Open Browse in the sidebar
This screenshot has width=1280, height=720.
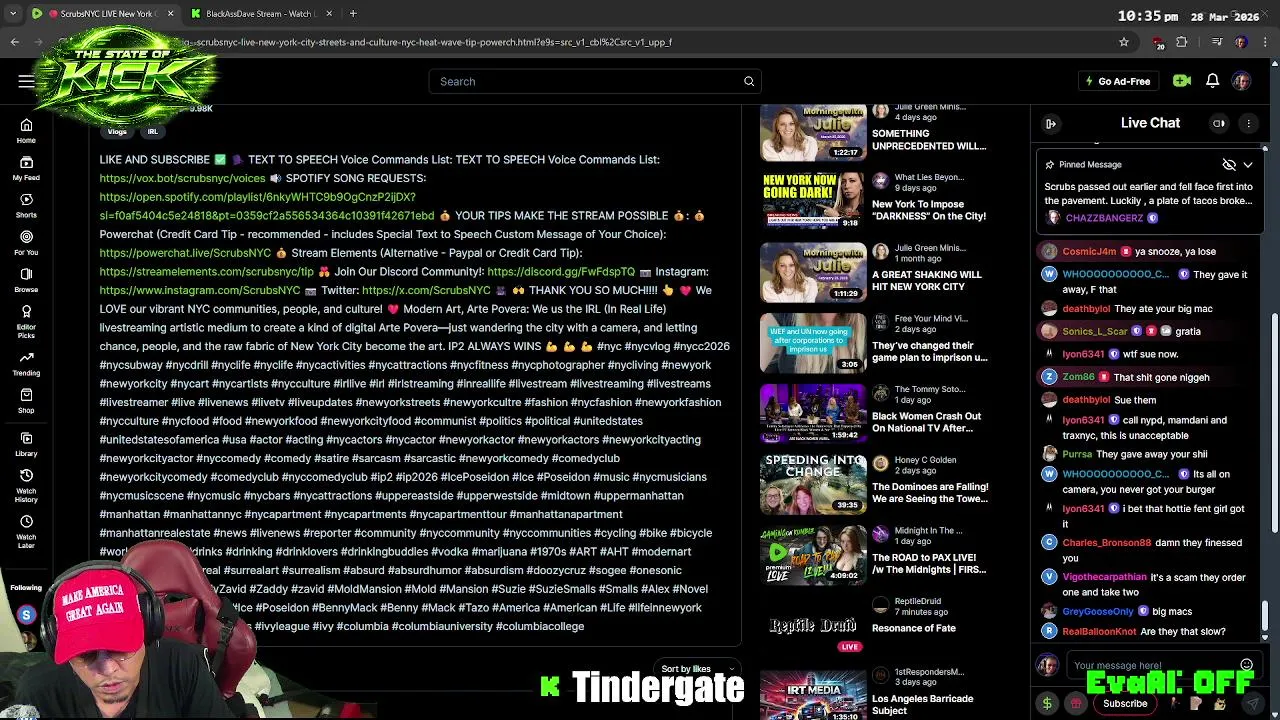(x=26, y=279)
